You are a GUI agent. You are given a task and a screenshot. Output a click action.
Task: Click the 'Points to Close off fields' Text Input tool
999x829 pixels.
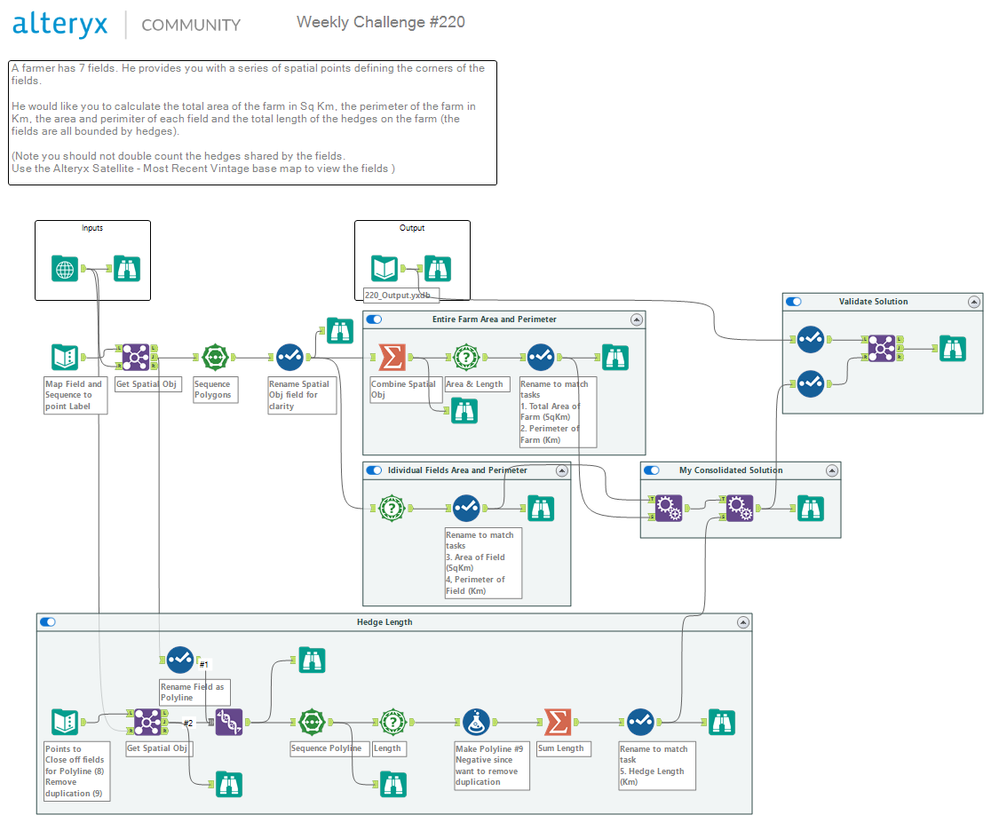(x=64, y=722)
